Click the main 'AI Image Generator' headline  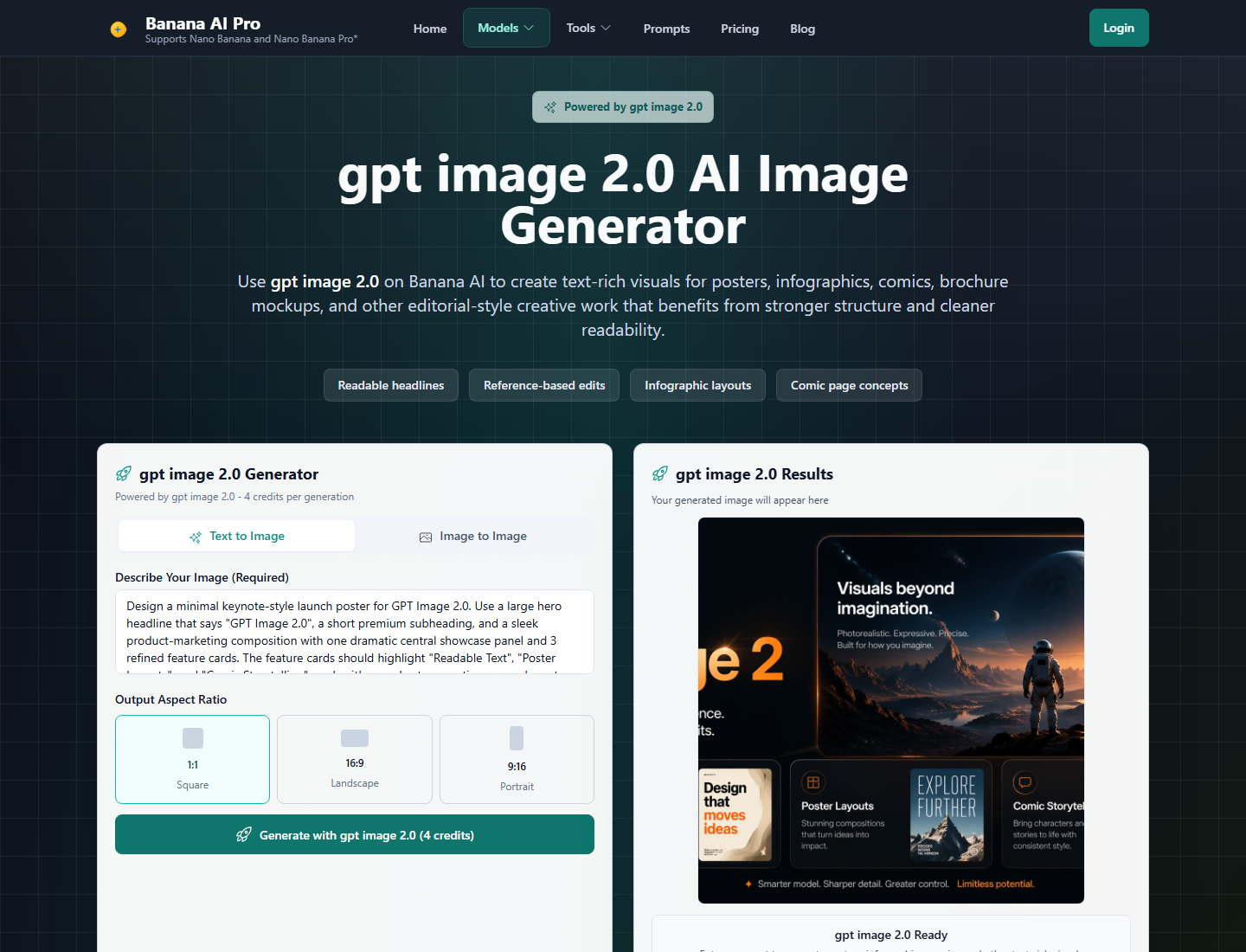tap(623, 200)
